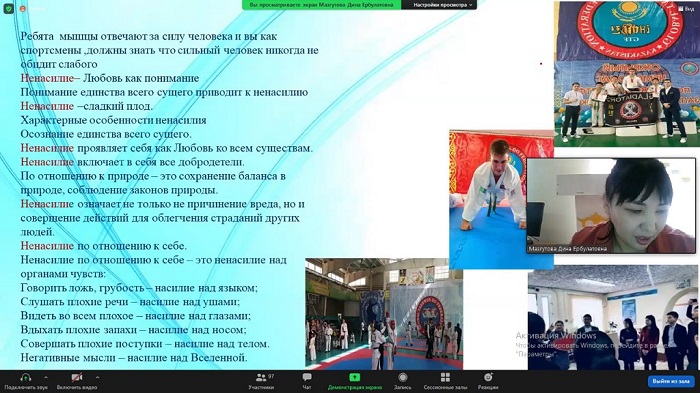Turn on video with the crossed camera icon
Viewport: 700px width, 393px height.
pos(77,378)
